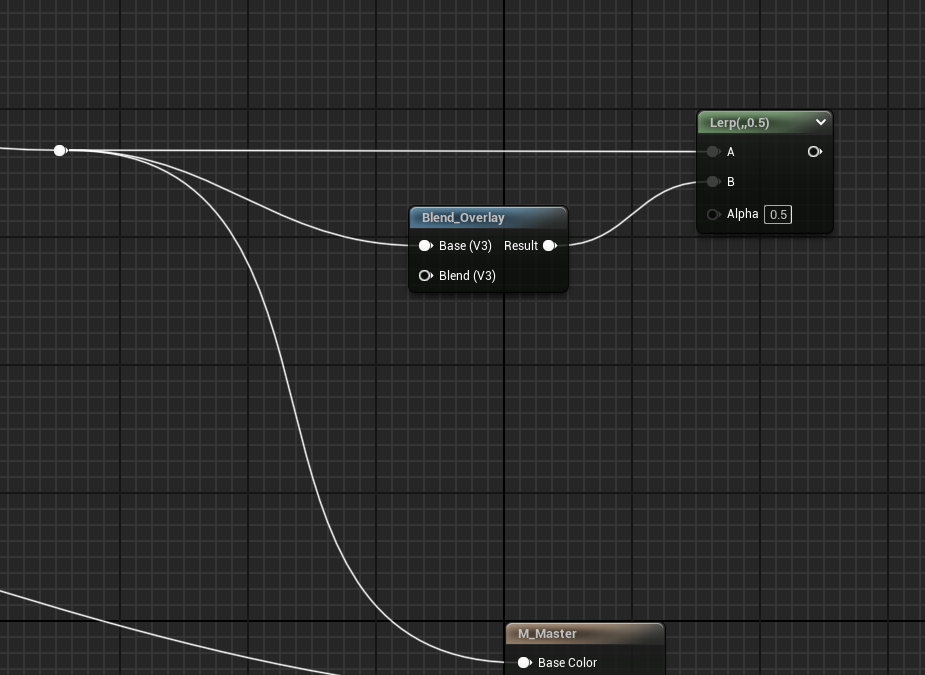Select the Lerp node by its title bar
Screen dimensions: 925x675
pyautogui.click(x=765, y=122)
